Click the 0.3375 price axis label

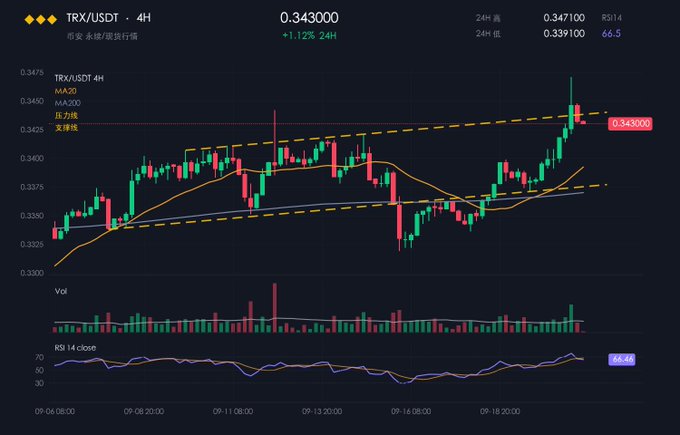[x=32, y=187]
